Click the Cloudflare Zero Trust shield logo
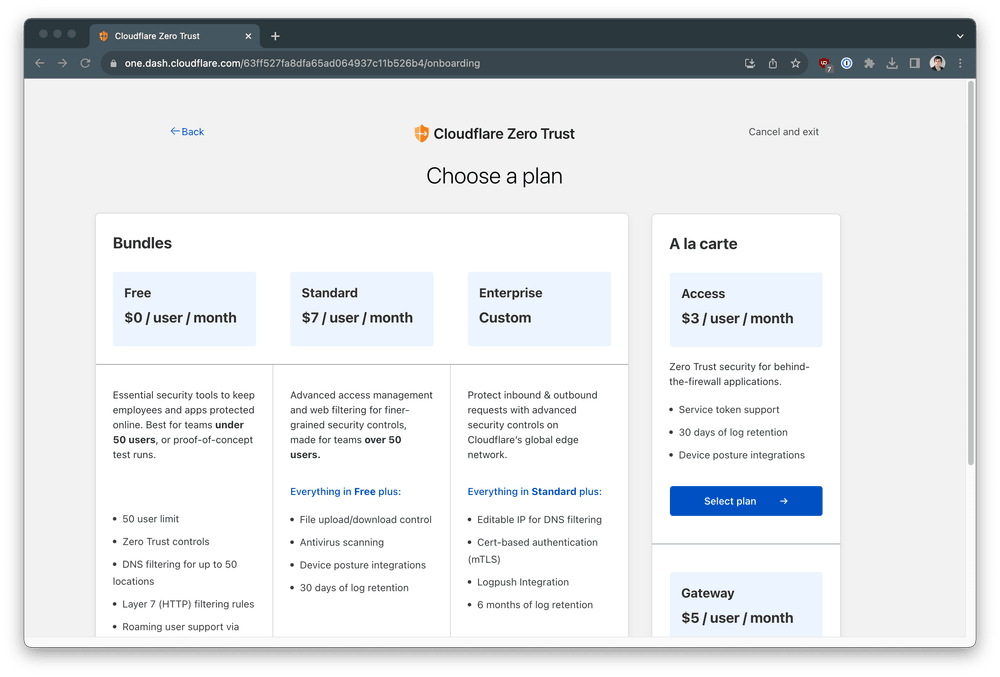This screenshot has width=1000, height=677. (x=420, y=133)
